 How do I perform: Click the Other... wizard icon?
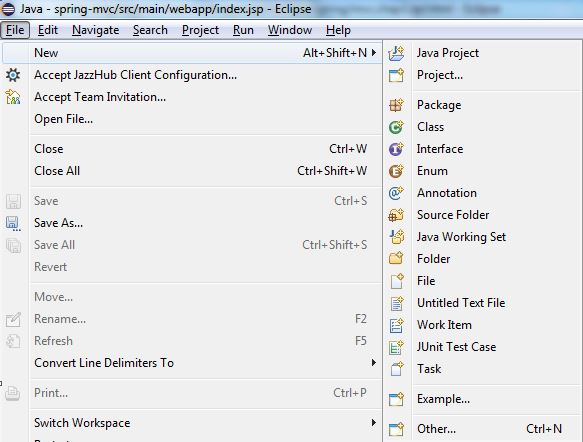coord(396,429)
